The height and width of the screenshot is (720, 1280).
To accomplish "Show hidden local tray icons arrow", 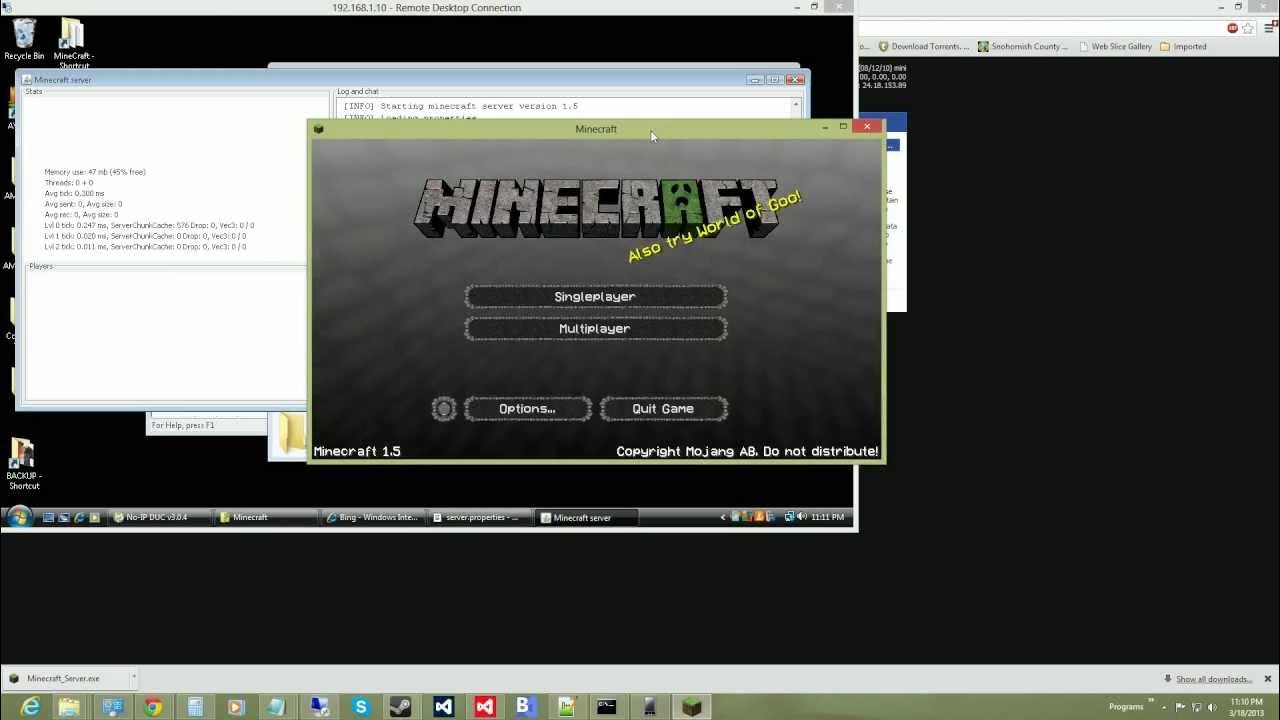I will coord(1163,707).
